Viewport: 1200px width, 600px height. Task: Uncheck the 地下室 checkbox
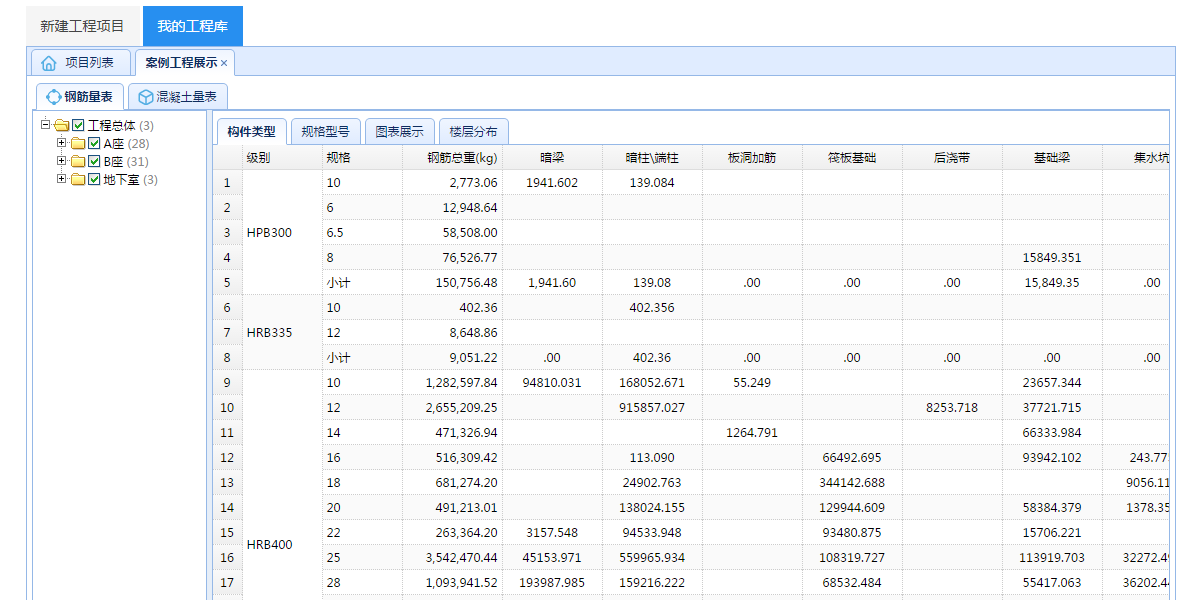coord(94,180)
